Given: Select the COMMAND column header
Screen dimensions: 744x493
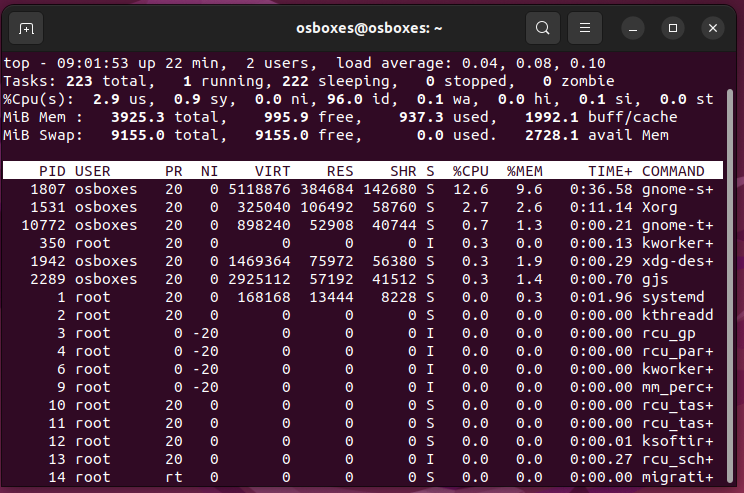Looking at the screenshot, I should pos(673,171).
